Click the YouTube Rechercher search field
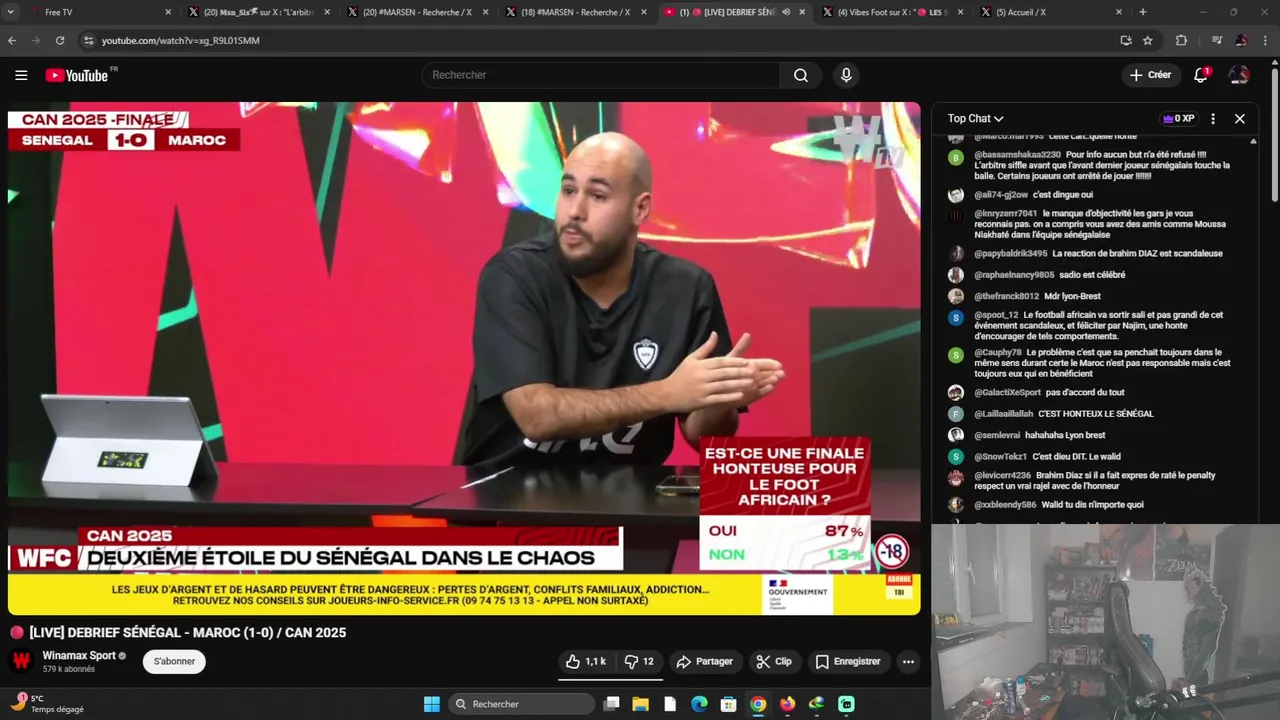 pyautogui.click(x=600, y=75)
